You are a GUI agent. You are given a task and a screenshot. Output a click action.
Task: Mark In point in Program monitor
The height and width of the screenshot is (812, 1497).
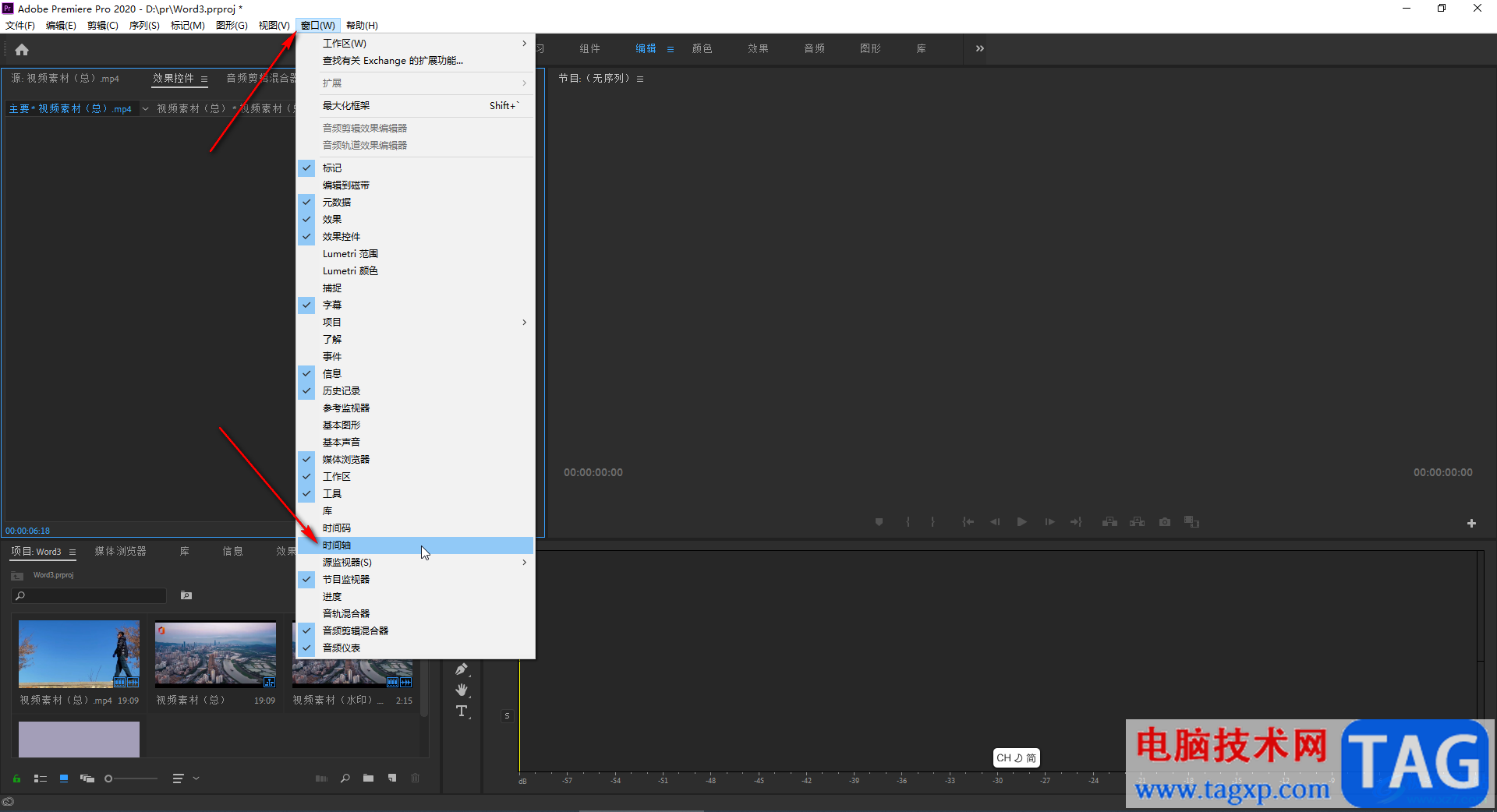[x=908, y=522]
